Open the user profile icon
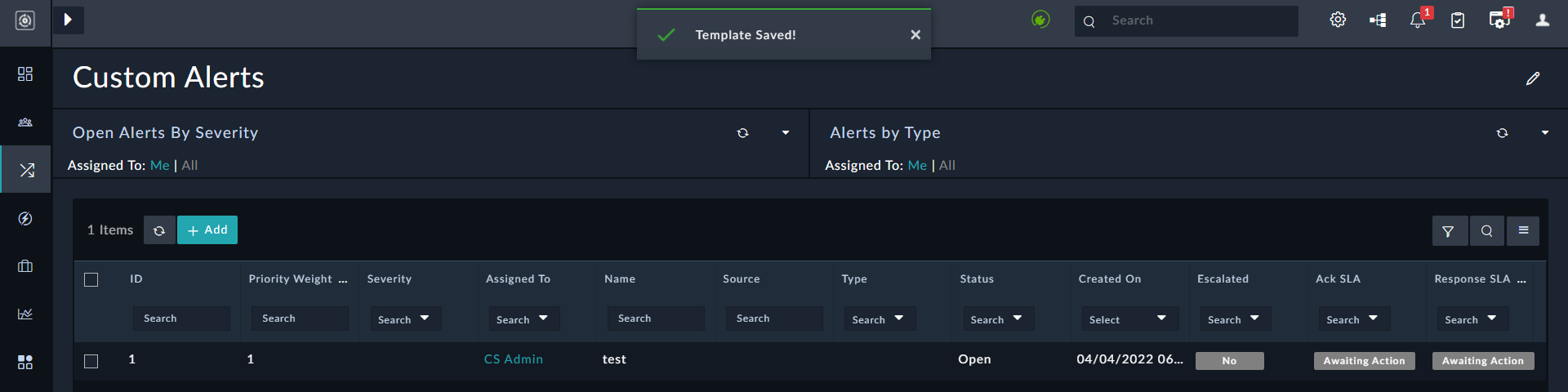This screenshot has height=392, width=1568. 1542,20
